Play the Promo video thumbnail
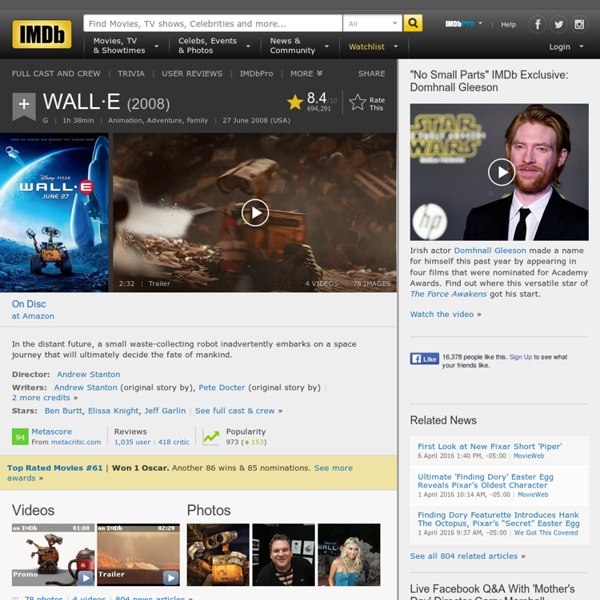This screenshot has height=600, width=600. [x=53, y=554]
